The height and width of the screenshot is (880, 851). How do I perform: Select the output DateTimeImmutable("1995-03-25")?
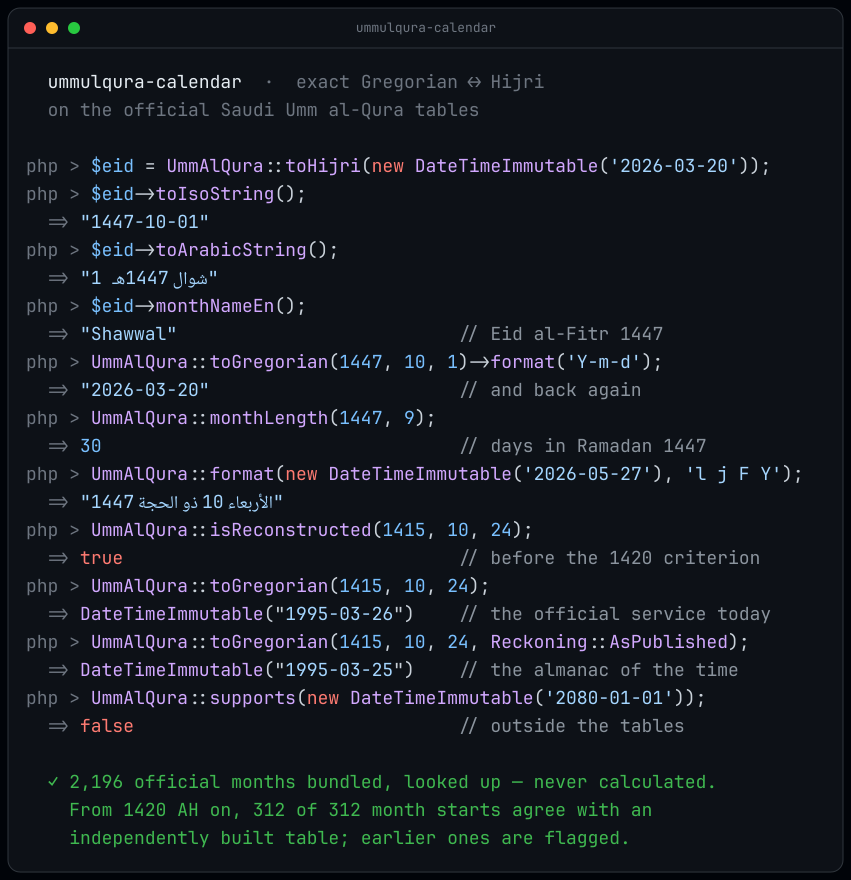click(247, 670)
